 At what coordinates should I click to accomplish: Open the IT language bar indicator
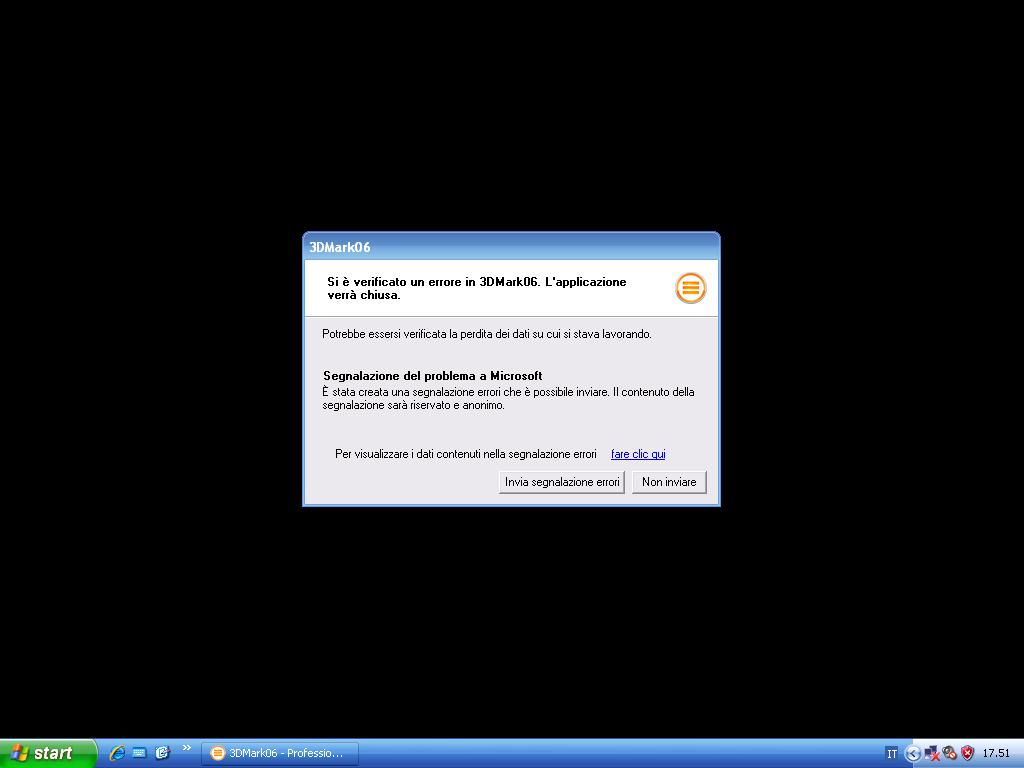point(891,754)
